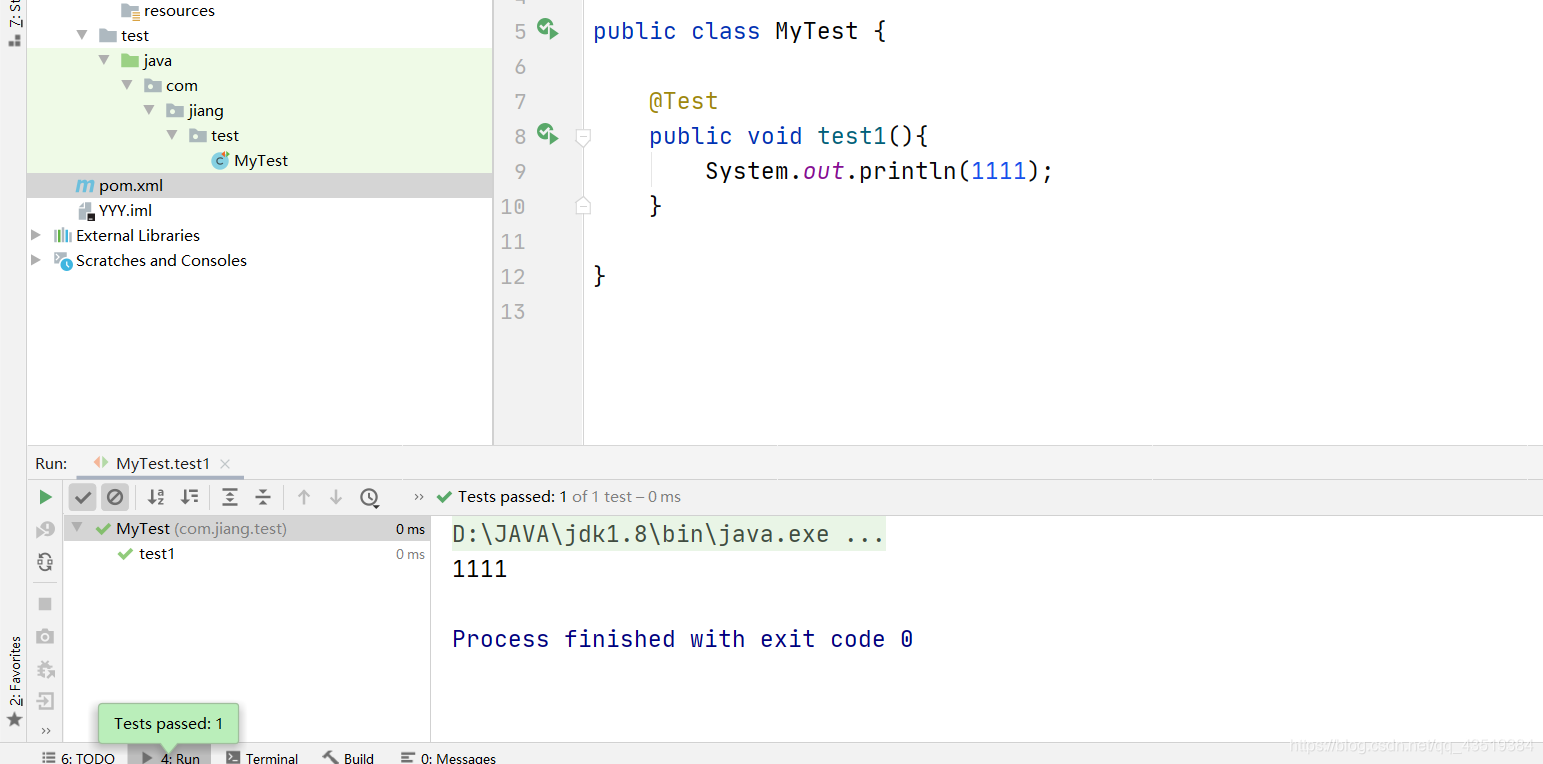1543x764 pixels.
Task: Open the 2: Favorites side panel
Action: click(14, 680)
